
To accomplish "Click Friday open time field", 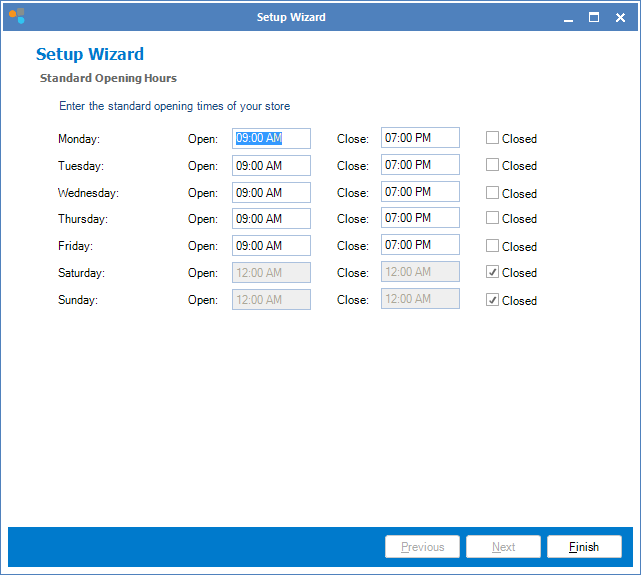I will [x=271, y=245].
